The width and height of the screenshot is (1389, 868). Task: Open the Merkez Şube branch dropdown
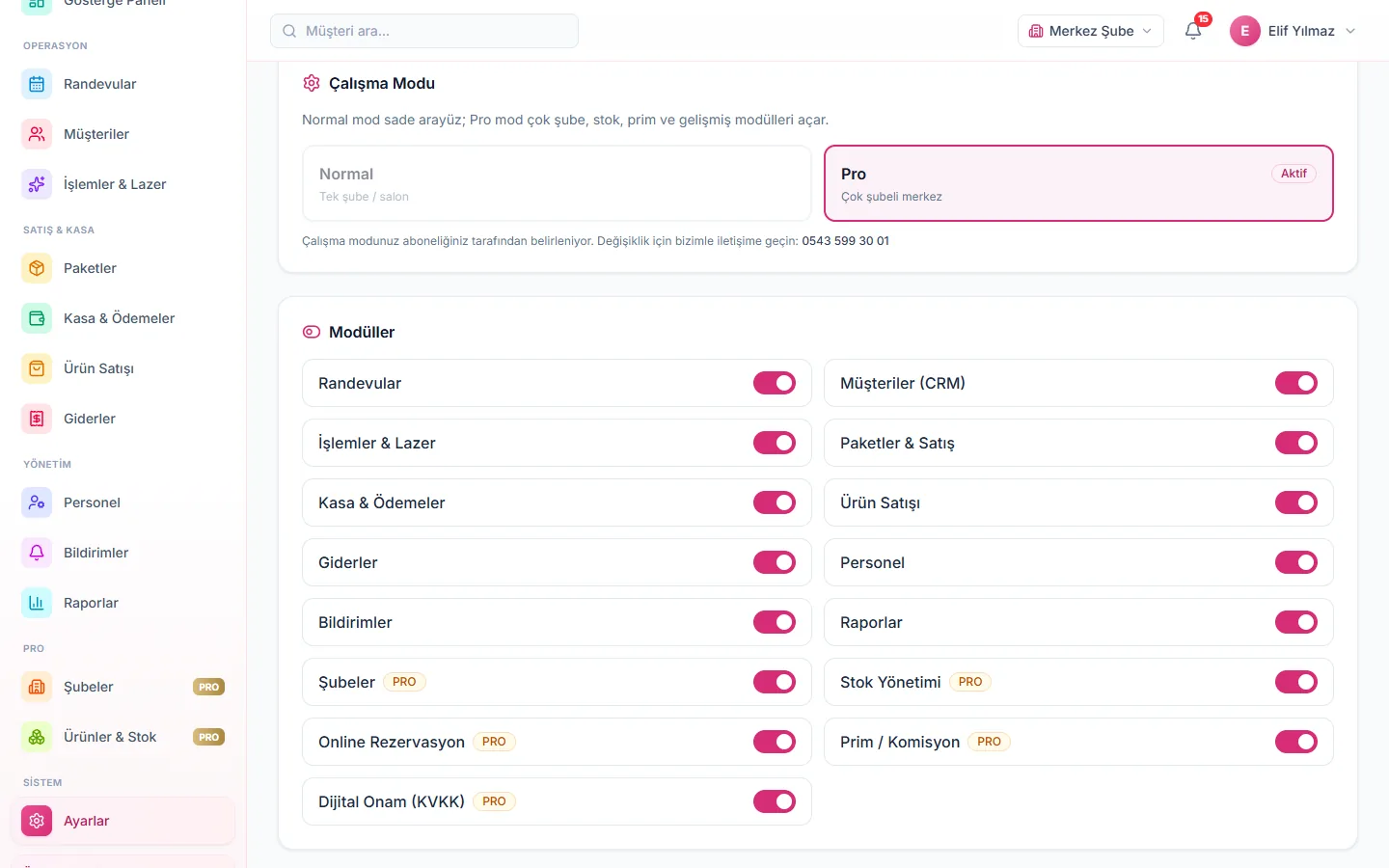[x=1091, y=31]
